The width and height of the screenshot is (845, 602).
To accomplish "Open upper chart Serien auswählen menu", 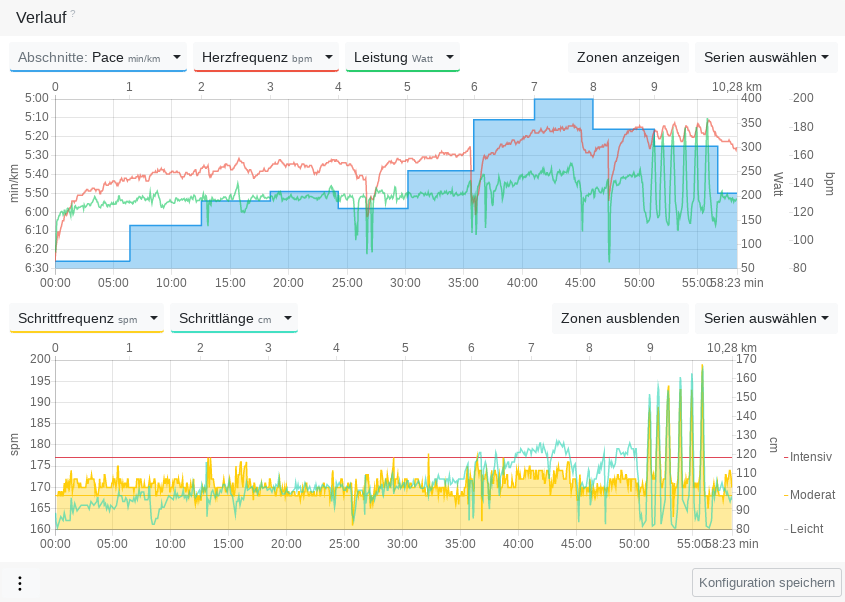I will 766,58.
